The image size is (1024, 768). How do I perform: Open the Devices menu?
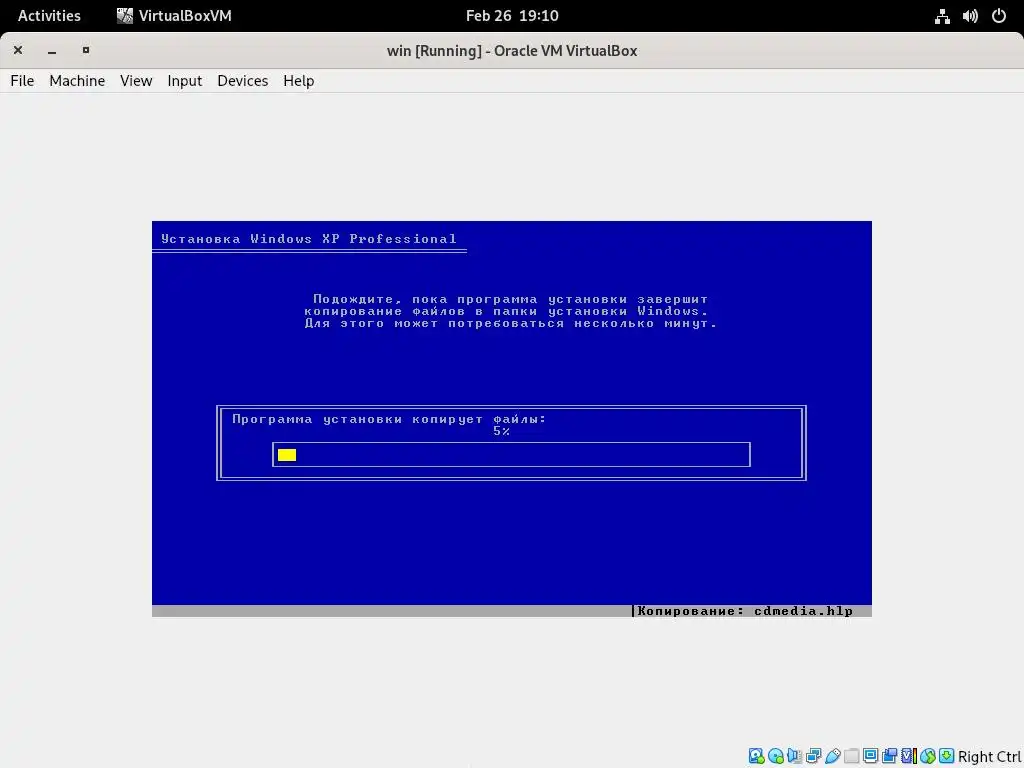tap(242, 80)
